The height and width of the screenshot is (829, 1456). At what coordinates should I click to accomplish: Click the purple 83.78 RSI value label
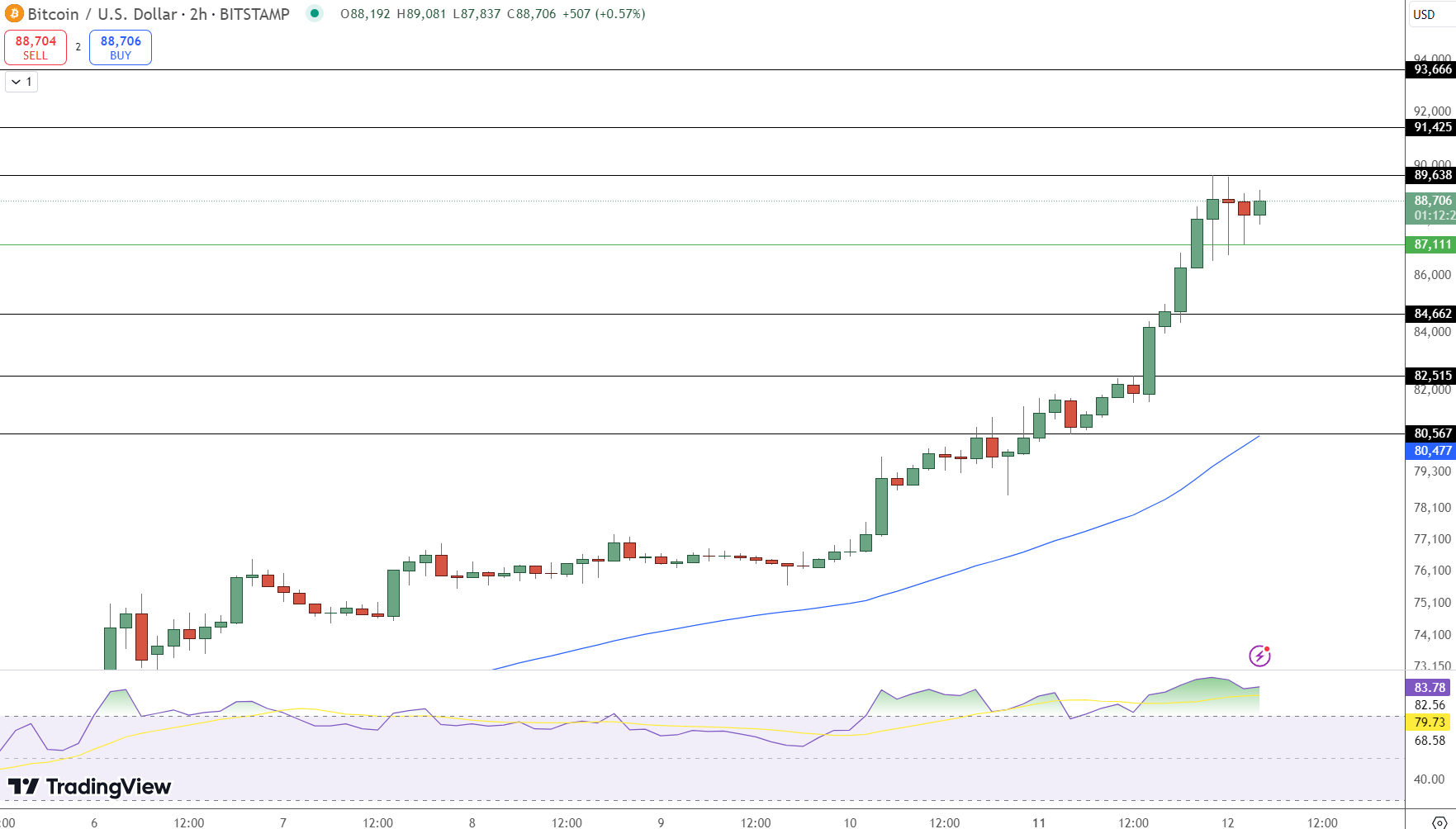click(x=1428, y=687)
